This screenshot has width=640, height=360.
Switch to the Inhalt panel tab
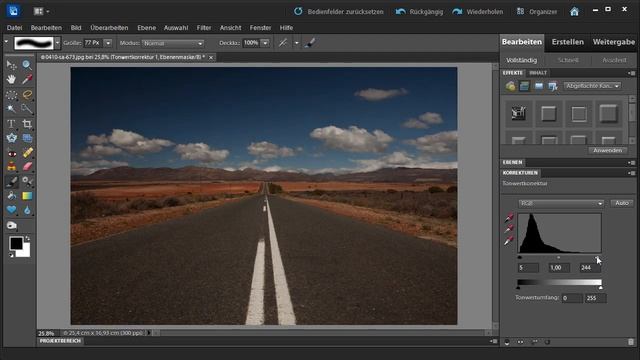[x=538, y=73]
